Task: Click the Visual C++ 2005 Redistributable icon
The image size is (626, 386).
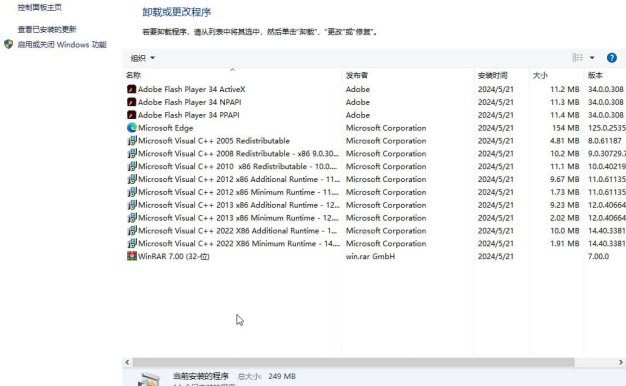Action: pyautogui.click(x=132, y=141)
